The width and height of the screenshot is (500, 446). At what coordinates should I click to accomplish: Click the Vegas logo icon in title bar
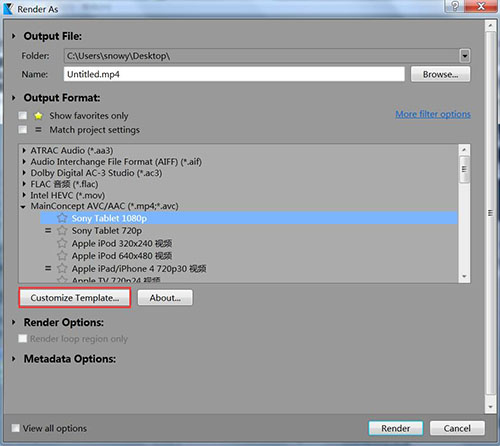(x=8, y=9)
